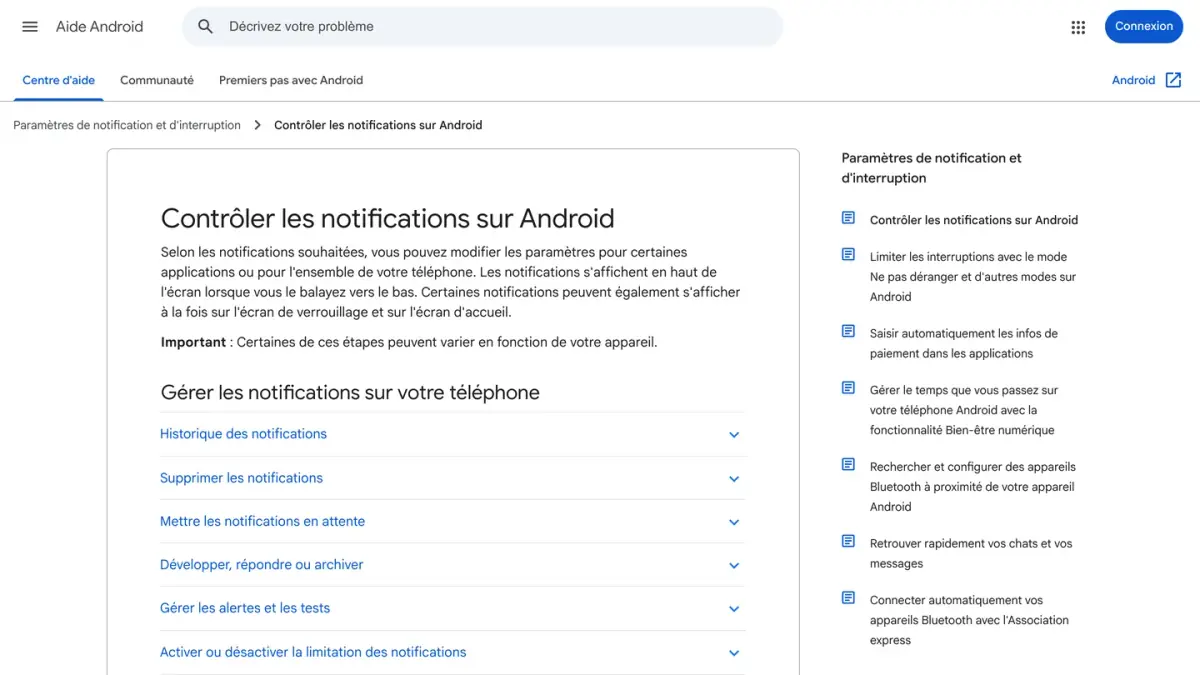Click Gérer les alertes et les tests text
Viewport: 1200px width, 675px height.
[x=245, y=608]
